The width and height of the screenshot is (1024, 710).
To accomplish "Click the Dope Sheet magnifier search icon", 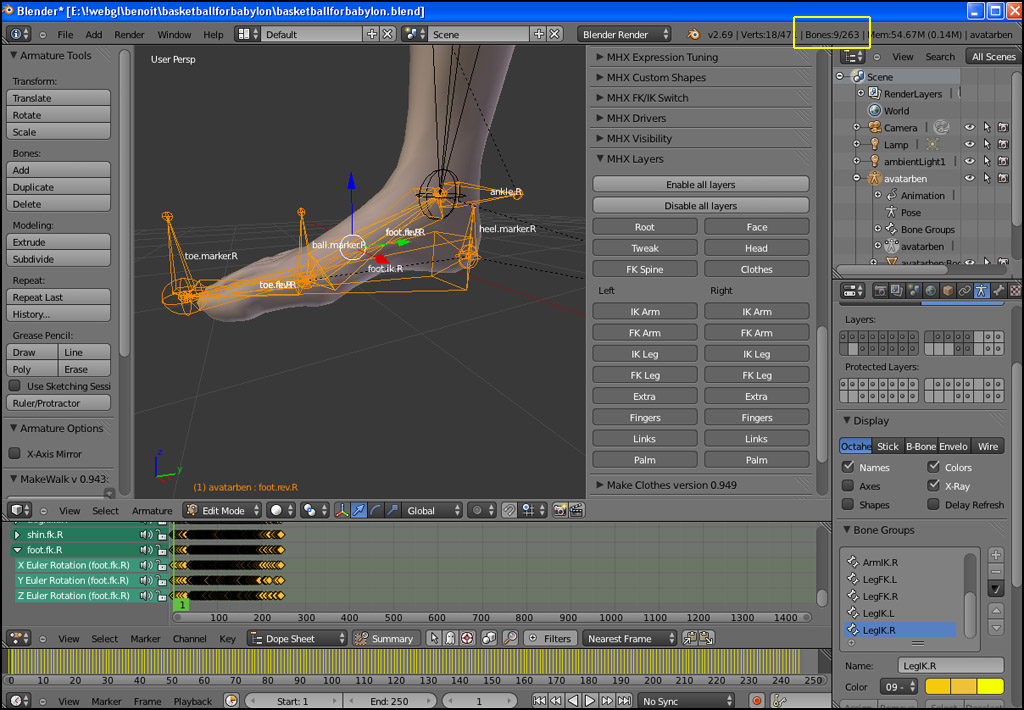I will click(510, 638).
